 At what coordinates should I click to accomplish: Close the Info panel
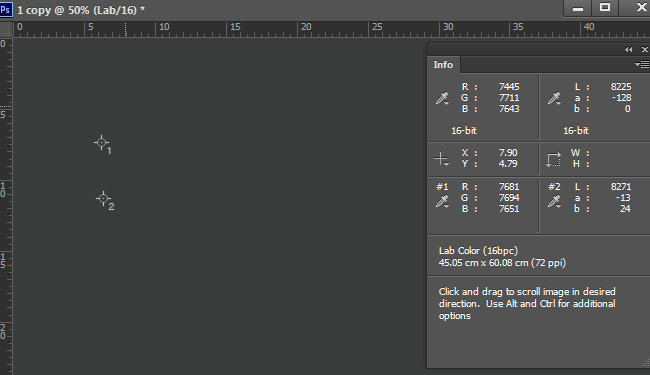click(645, 49)
